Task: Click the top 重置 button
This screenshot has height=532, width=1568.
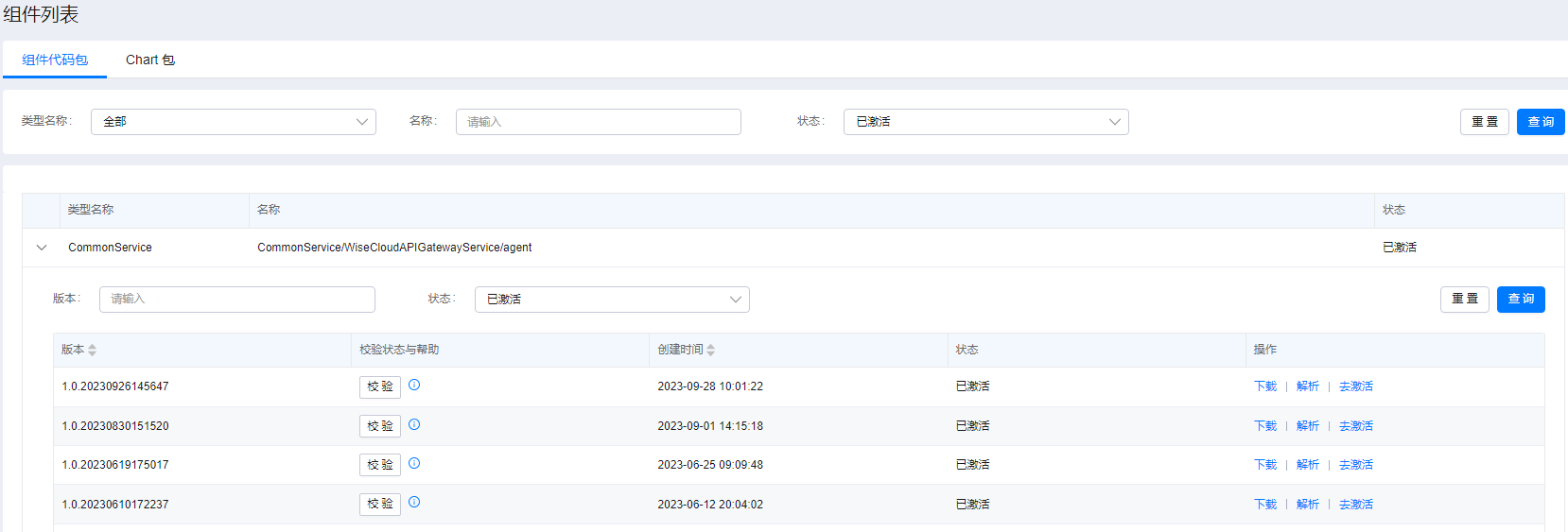Action: 1484,122
